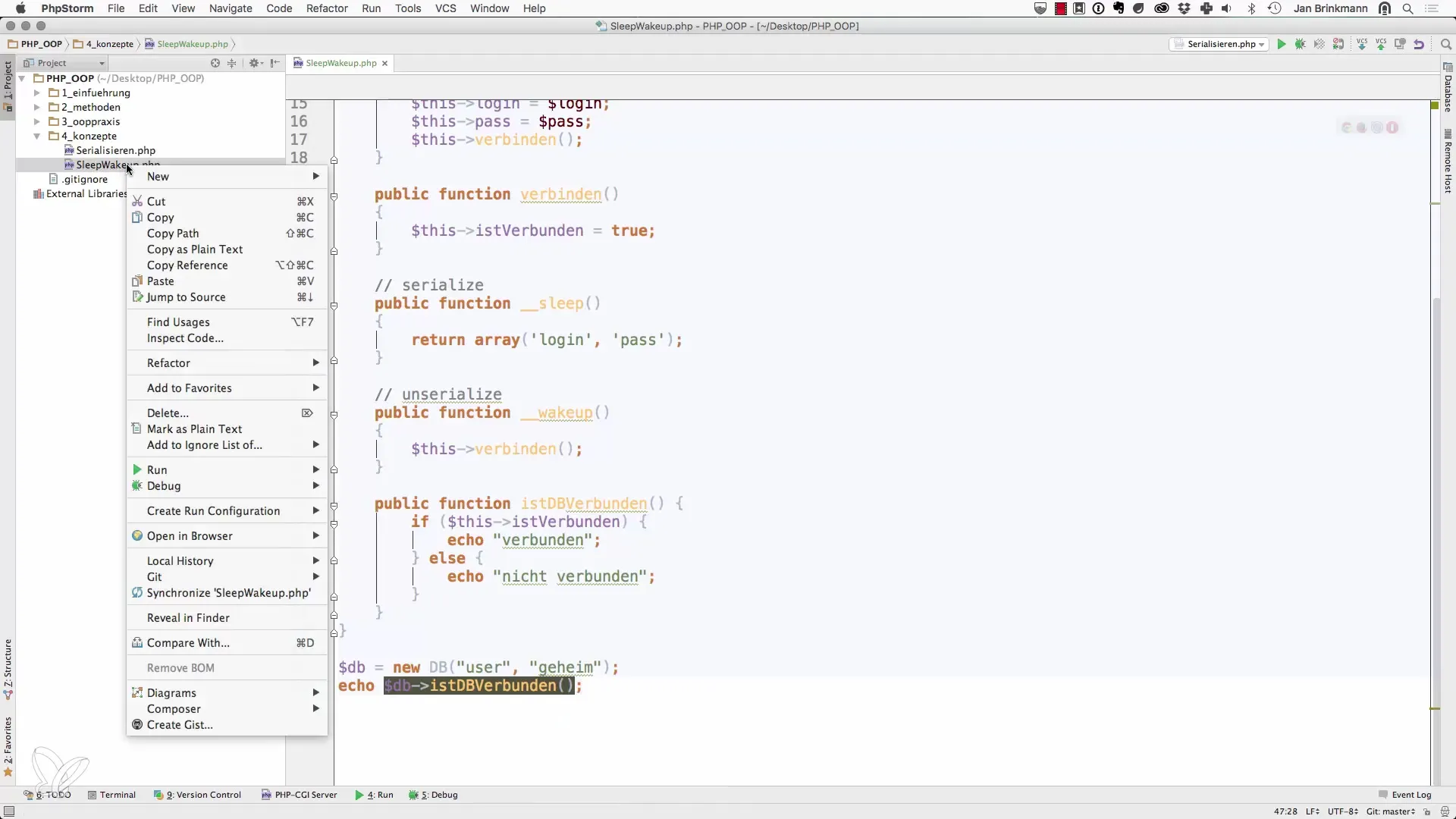The image size is (1456, 819).
Task: Click the tool window quick access corner icon
Action: [x=9, y=811]
